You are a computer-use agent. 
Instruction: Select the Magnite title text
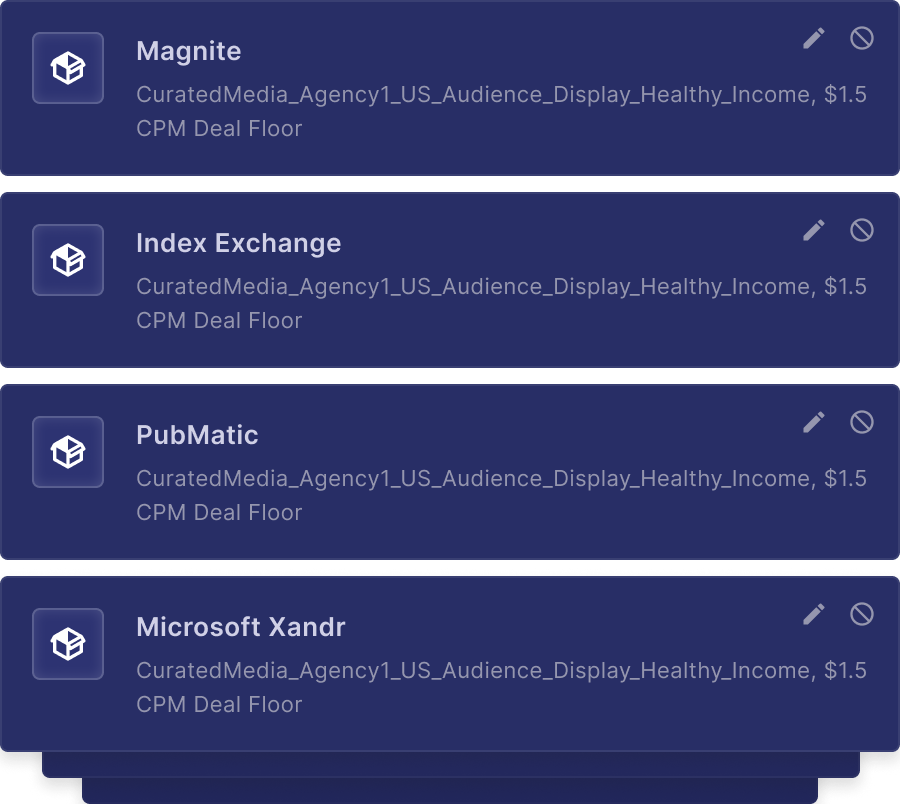(189, 51)
